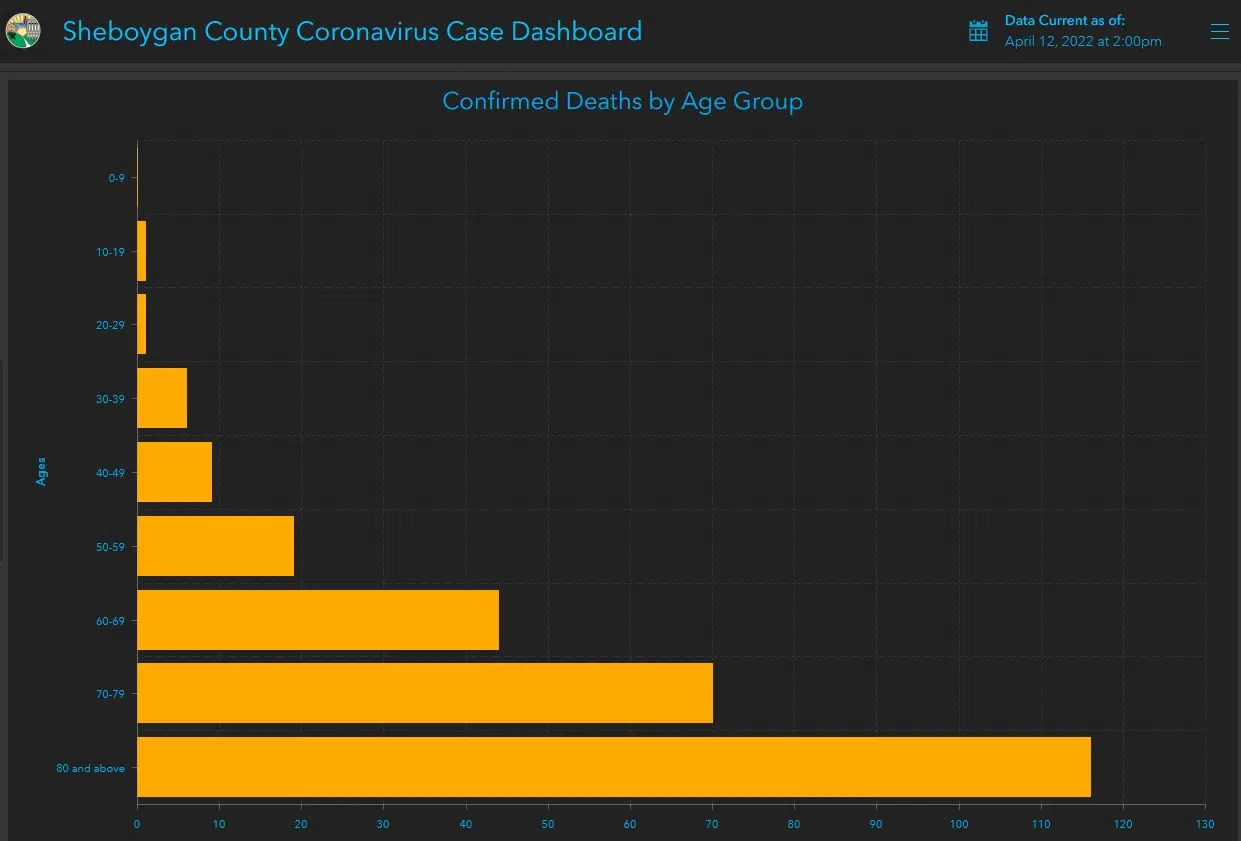This screenshot has width=1241, height=841.
Task: Open the hamburger menu in the header
Action: tap(1219, 32)
